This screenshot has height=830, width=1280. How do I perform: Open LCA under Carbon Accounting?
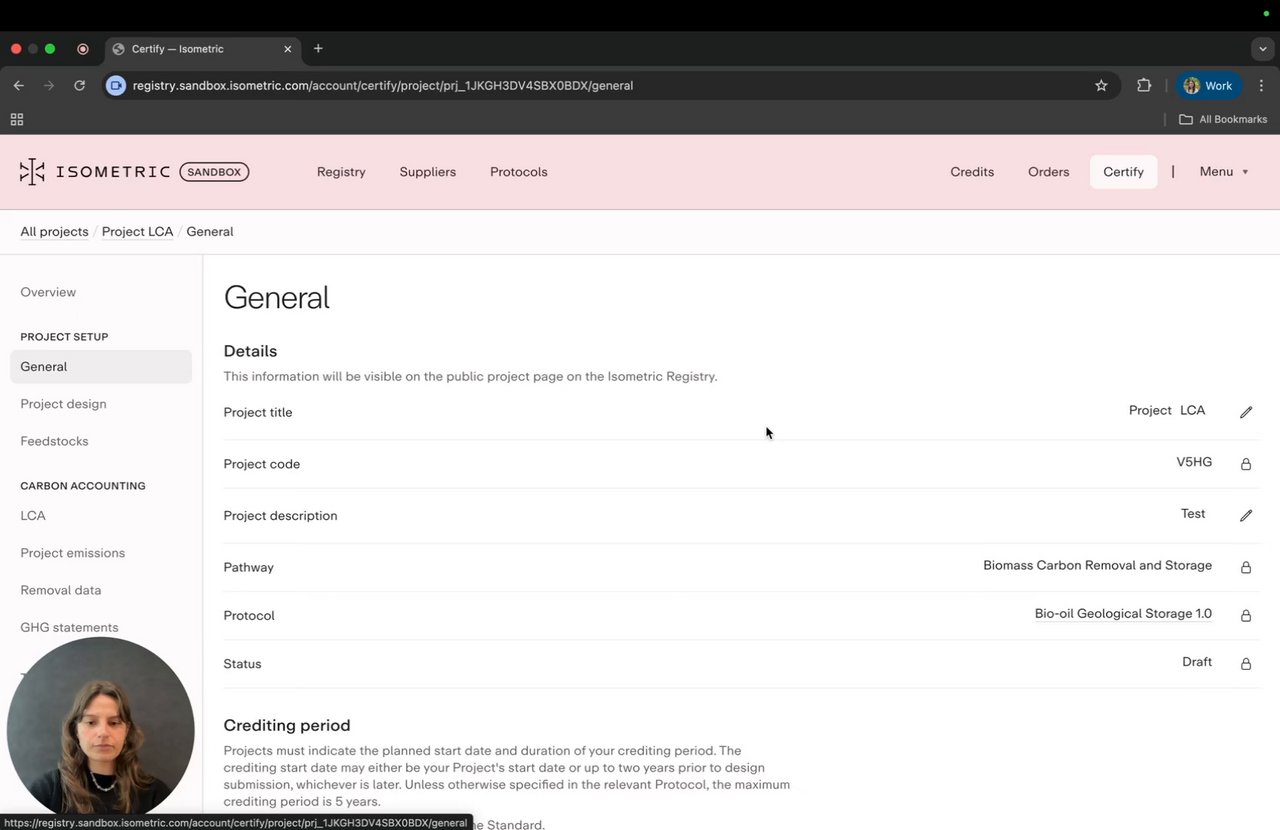click(33, 516)
